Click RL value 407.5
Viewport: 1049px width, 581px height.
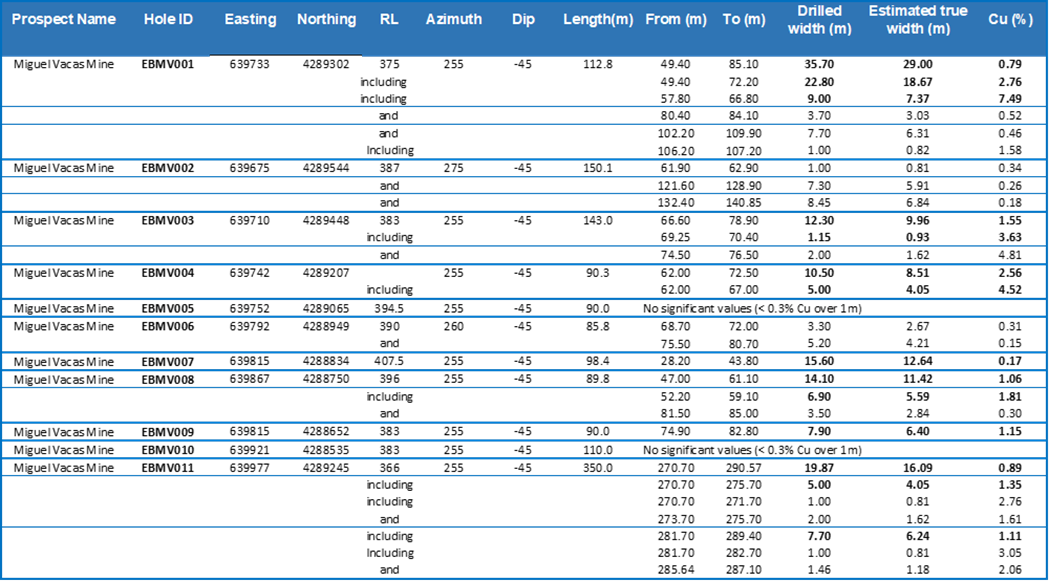click(x=388, y=362)
